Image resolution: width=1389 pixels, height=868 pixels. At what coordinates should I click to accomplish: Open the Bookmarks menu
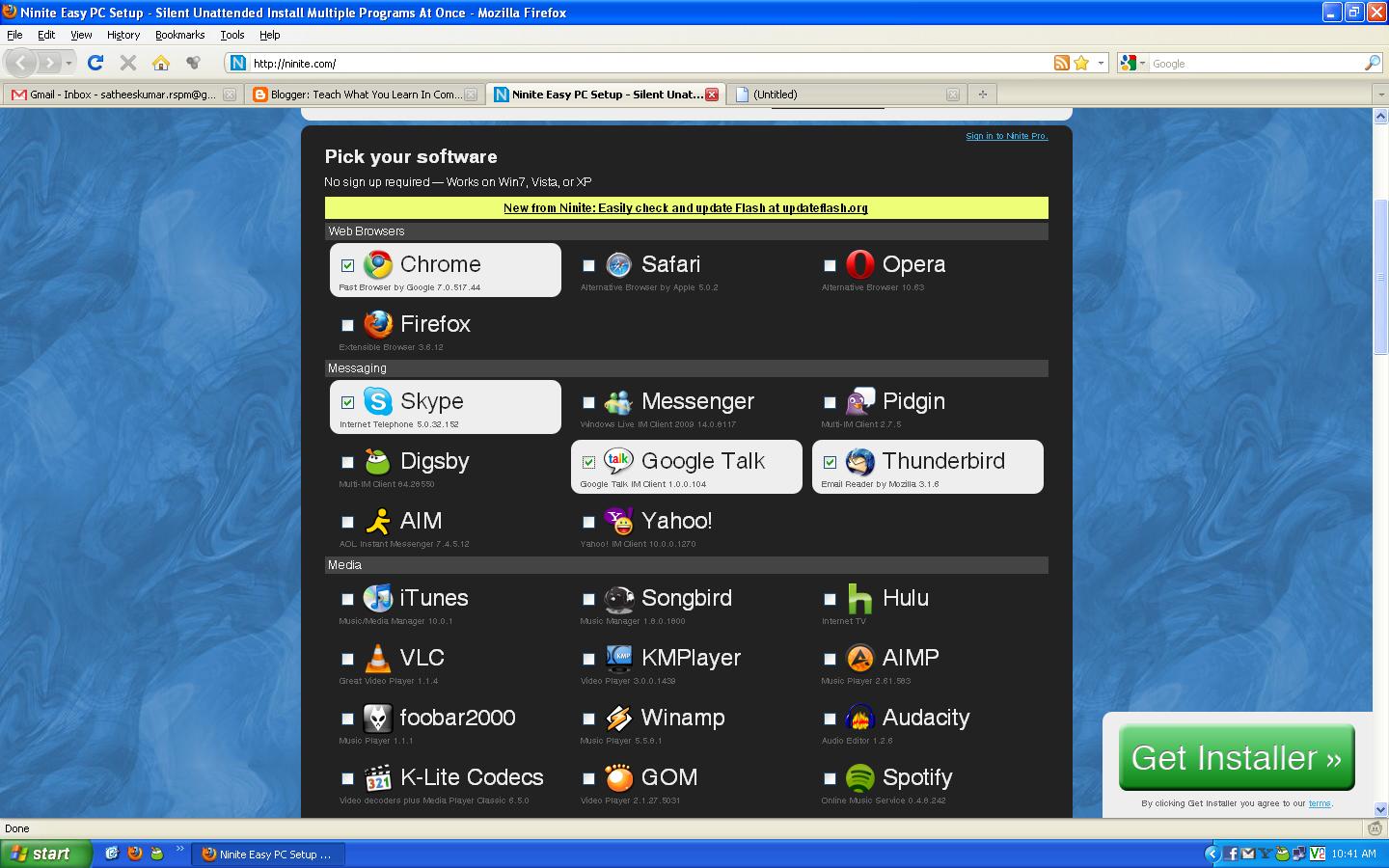pos(179,35)
